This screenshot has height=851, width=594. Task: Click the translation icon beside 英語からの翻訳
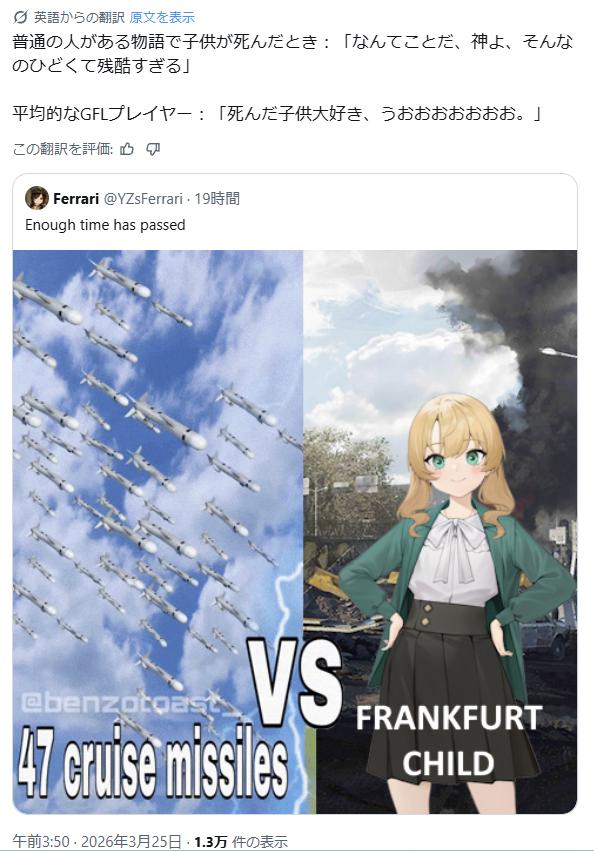point(20,17)
